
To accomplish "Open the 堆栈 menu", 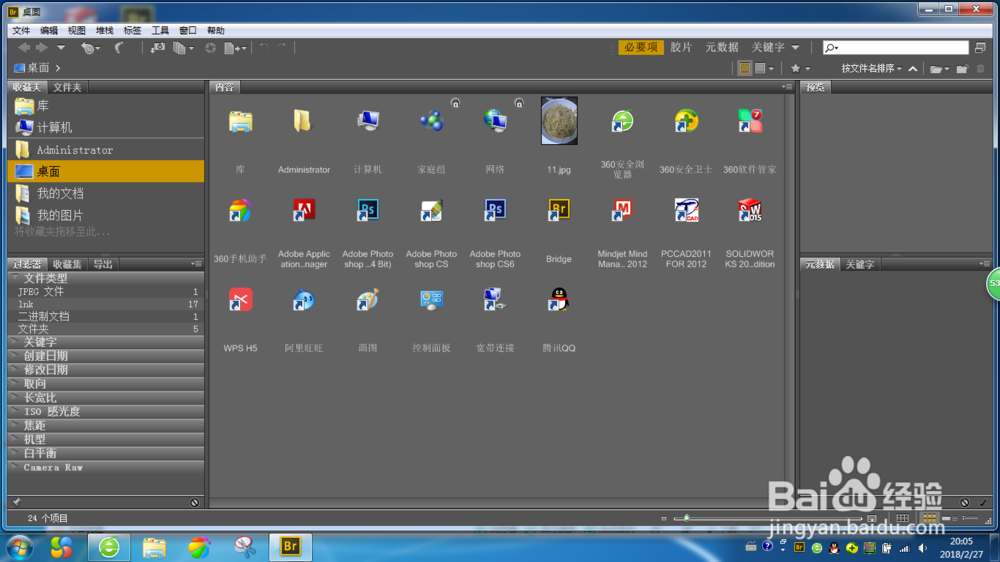I will coord(105,30).
